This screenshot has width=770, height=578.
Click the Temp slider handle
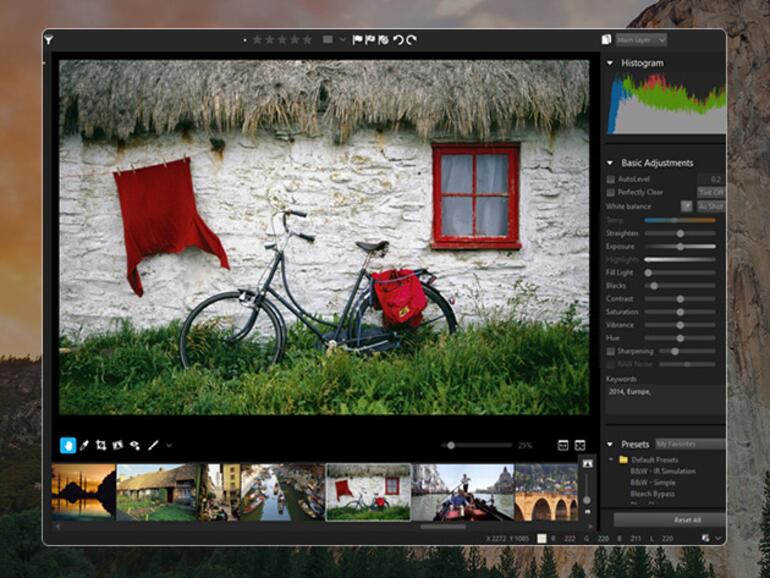pos(676,220)
